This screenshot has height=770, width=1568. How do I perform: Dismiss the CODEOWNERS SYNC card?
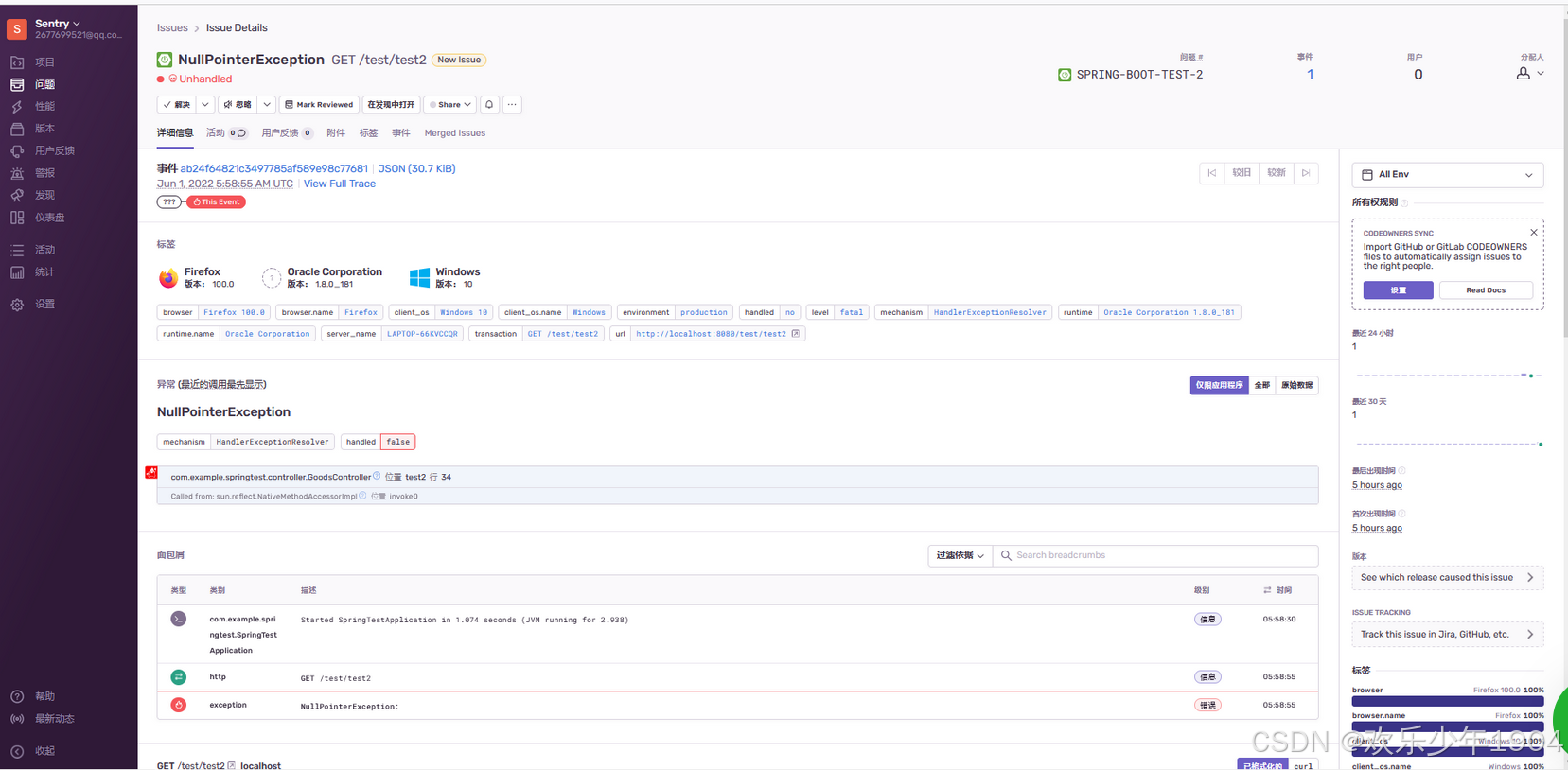pyautogui.click(x=1533, y=233)
